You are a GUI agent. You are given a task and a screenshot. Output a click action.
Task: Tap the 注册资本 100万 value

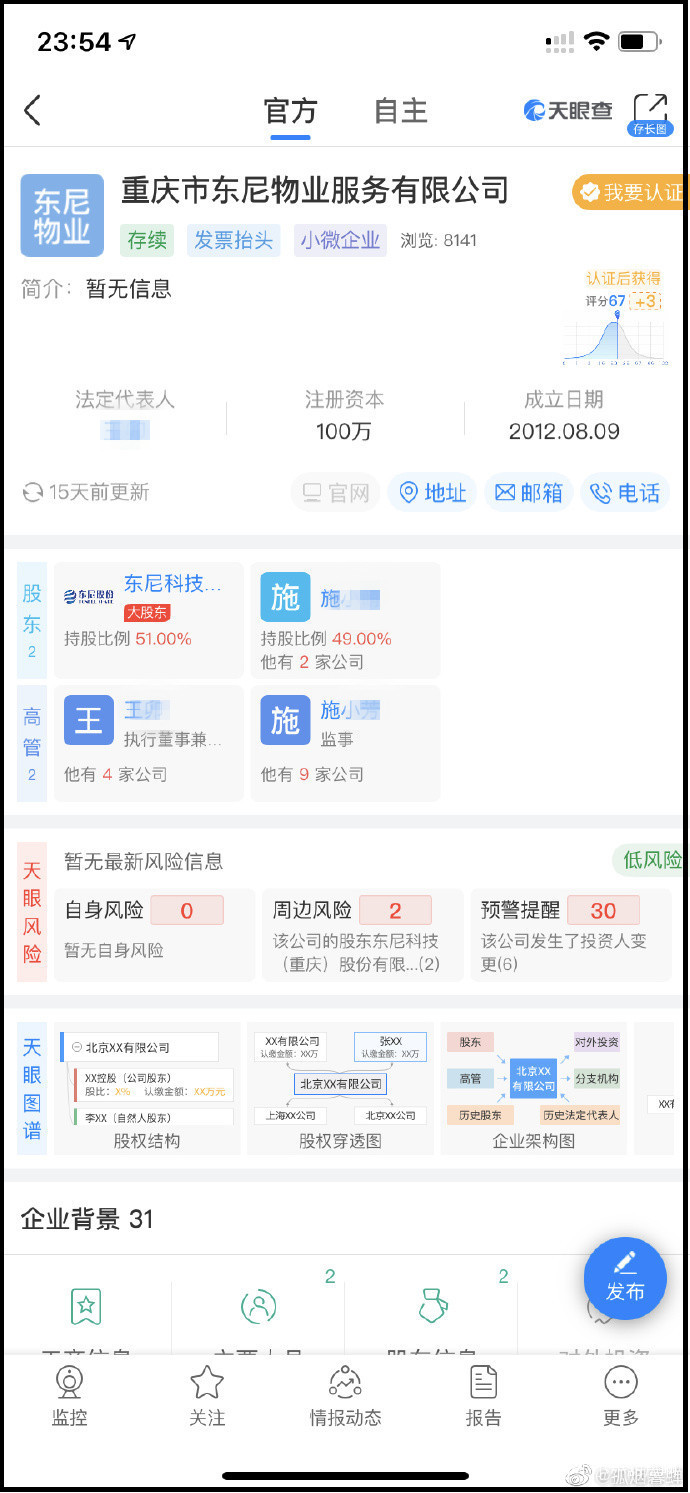click(344, 432)
